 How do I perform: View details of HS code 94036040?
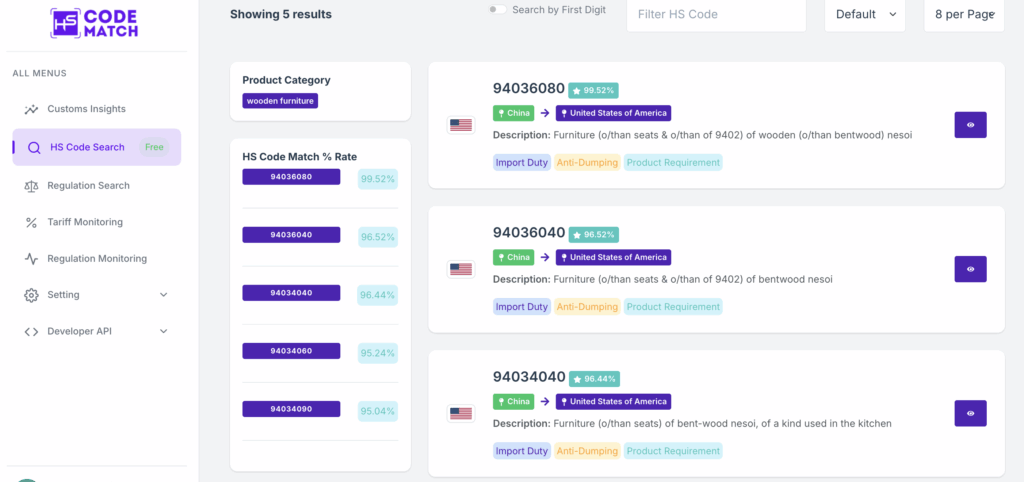(970, 269)
